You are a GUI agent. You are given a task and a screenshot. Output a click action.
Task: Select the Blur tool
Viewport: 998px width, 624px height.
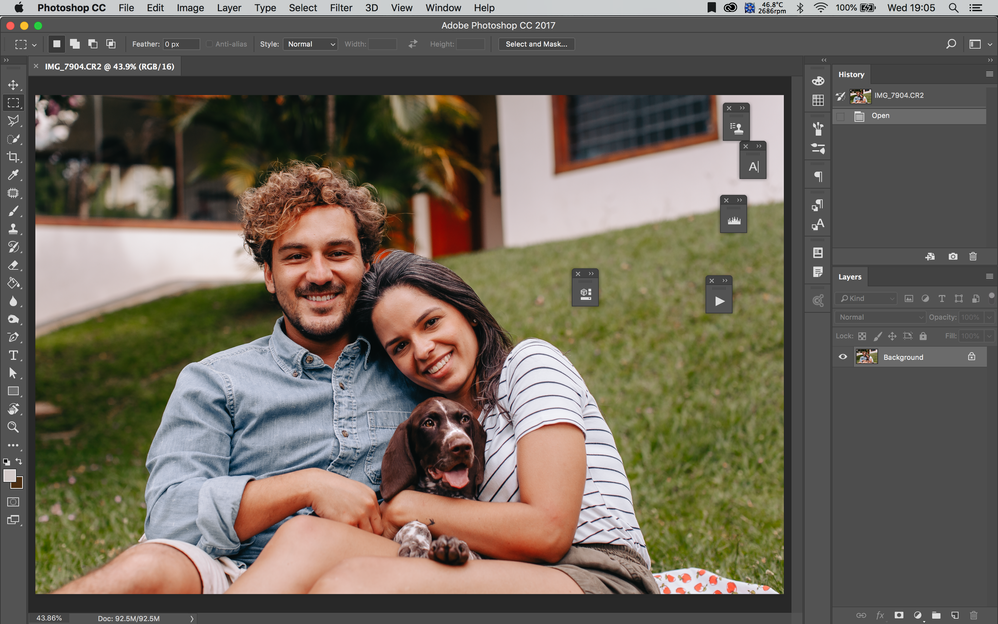(x=13, y=301)
